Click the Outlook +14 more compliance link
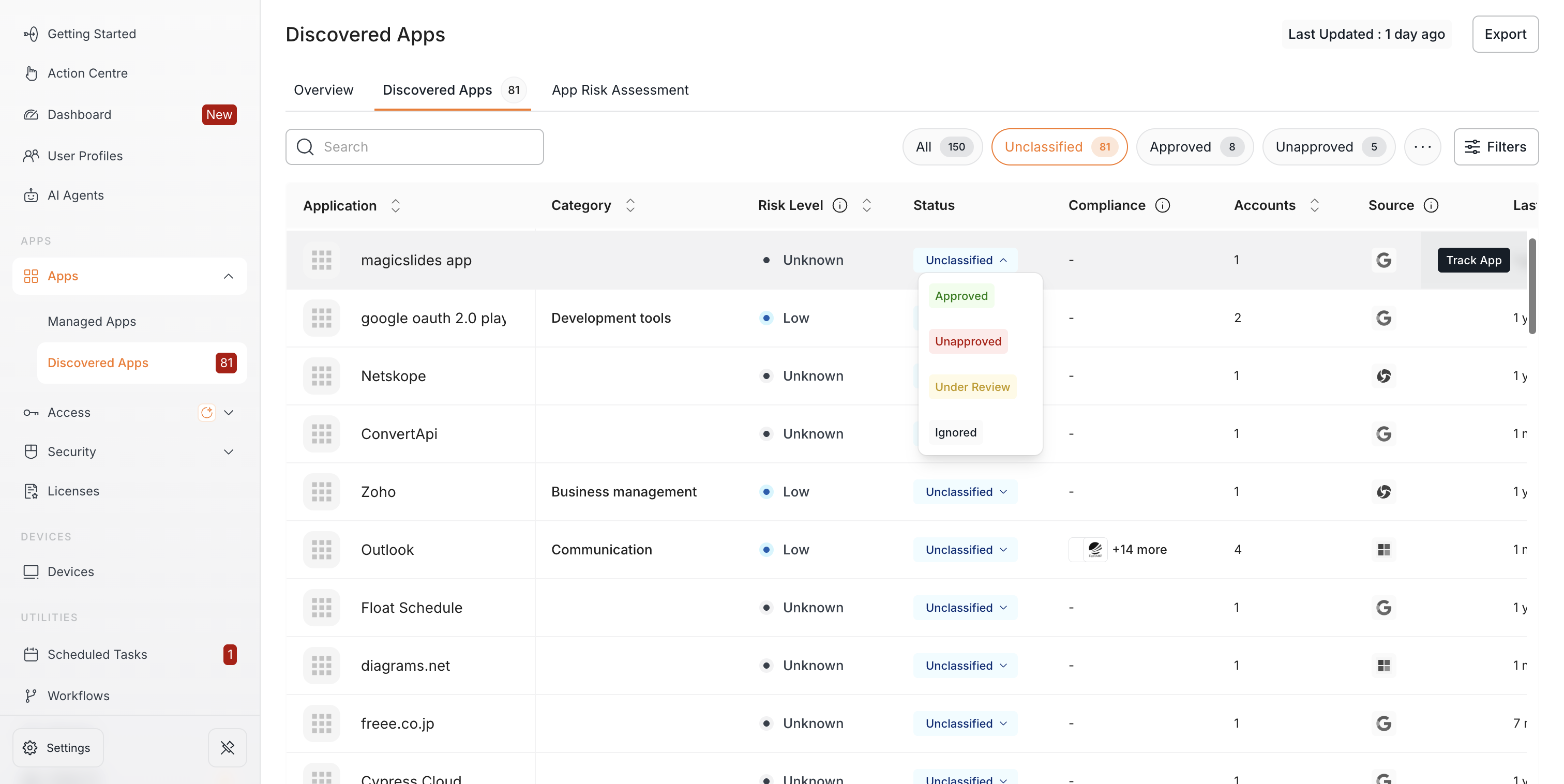The height and width of the screenshot is (784, 1564). tap(1139, 550)
